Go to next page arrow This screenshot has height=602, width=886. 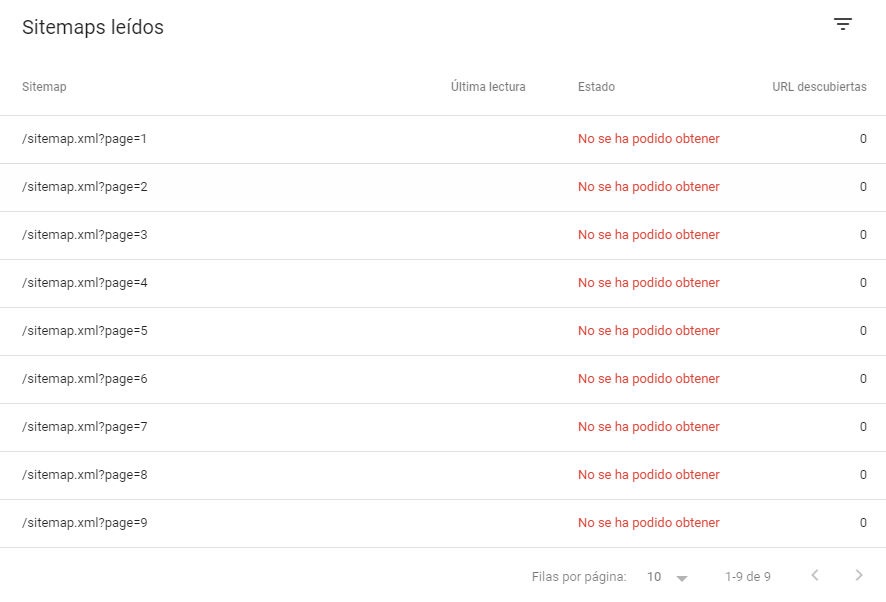859,575
